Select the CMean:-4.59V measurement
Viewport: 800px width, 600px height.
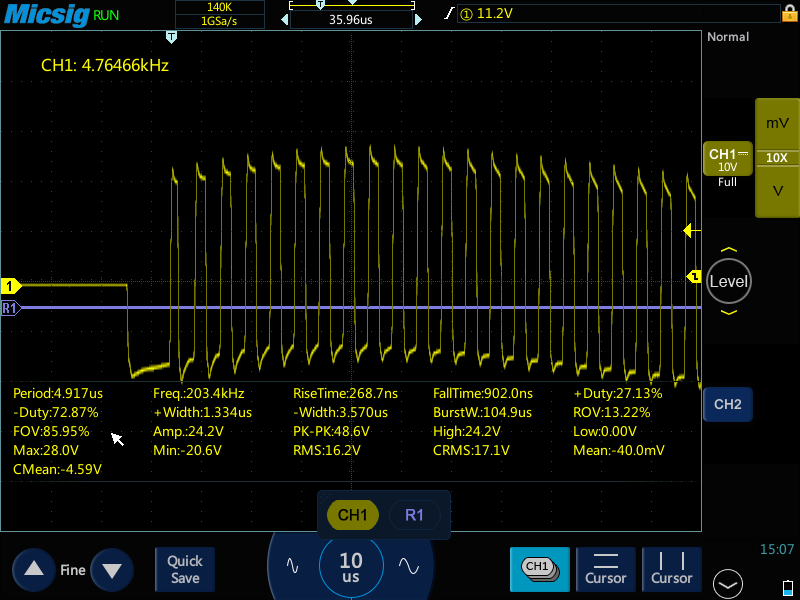[x=57, y=469]
